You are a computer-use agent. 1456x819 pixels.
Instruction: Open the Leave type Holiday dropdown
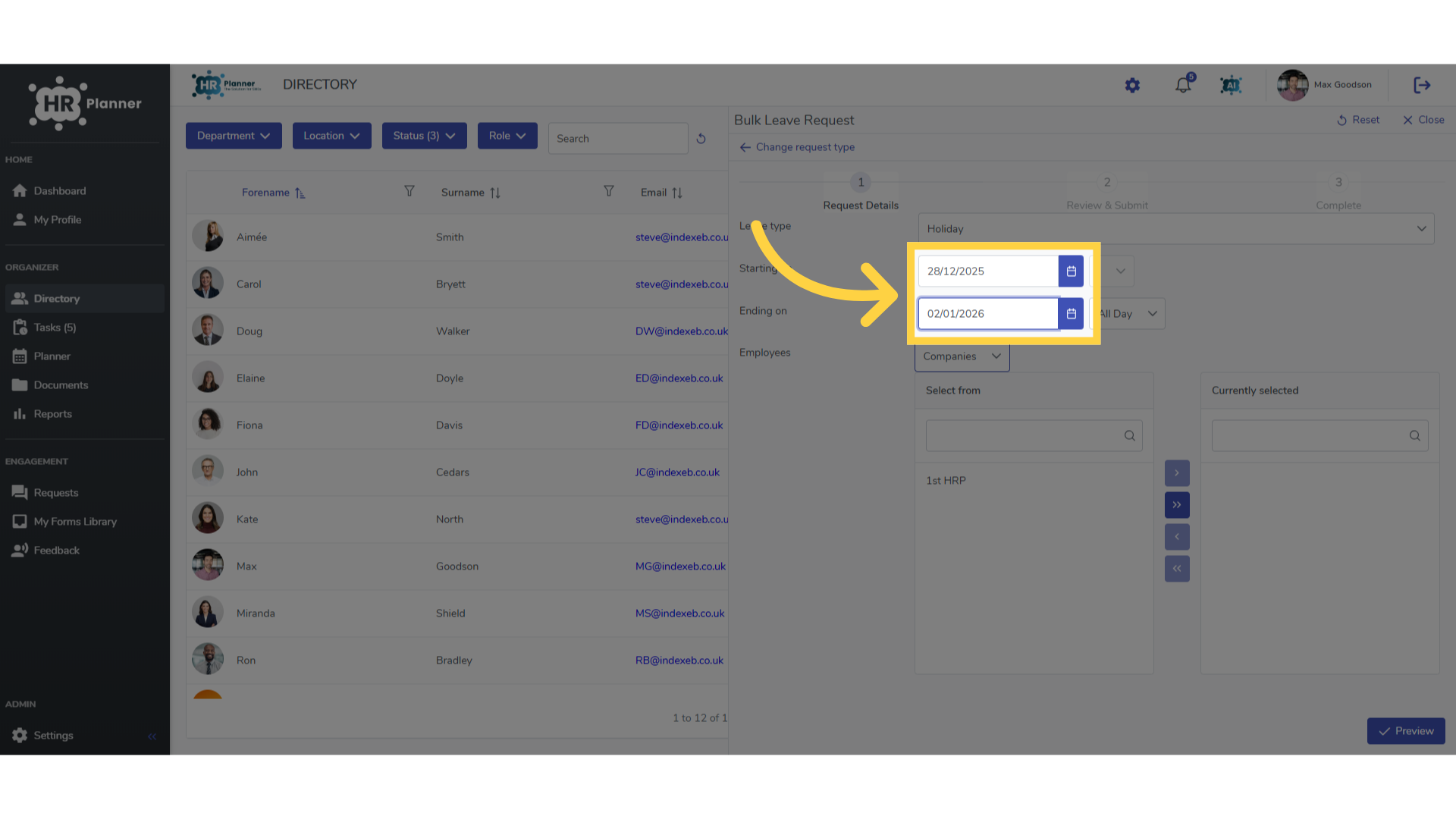coord(1175,229)
